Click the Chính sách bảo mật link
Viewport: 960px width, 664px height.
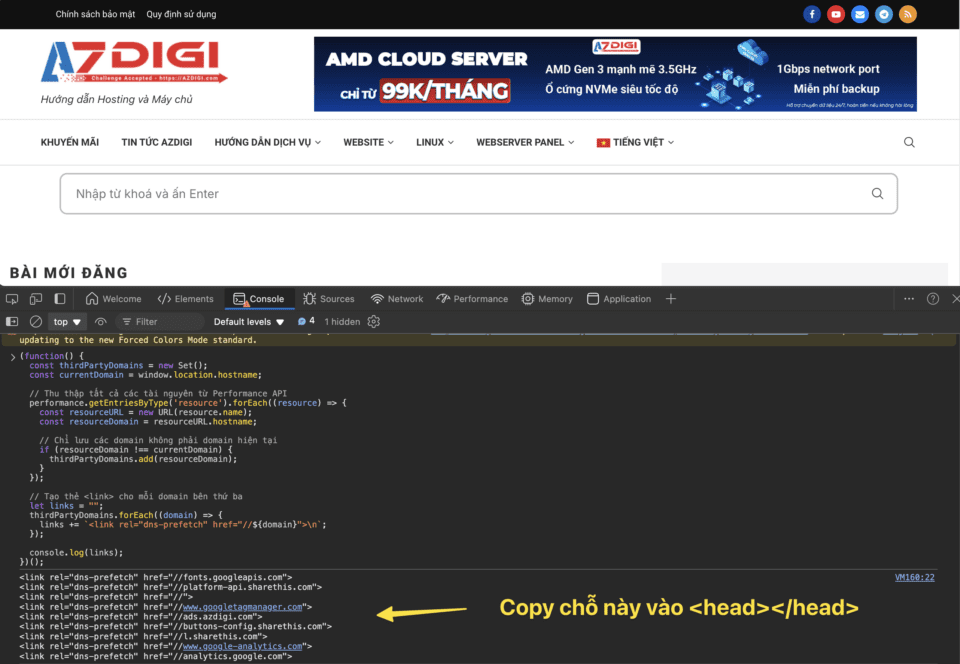click(94, 14)
